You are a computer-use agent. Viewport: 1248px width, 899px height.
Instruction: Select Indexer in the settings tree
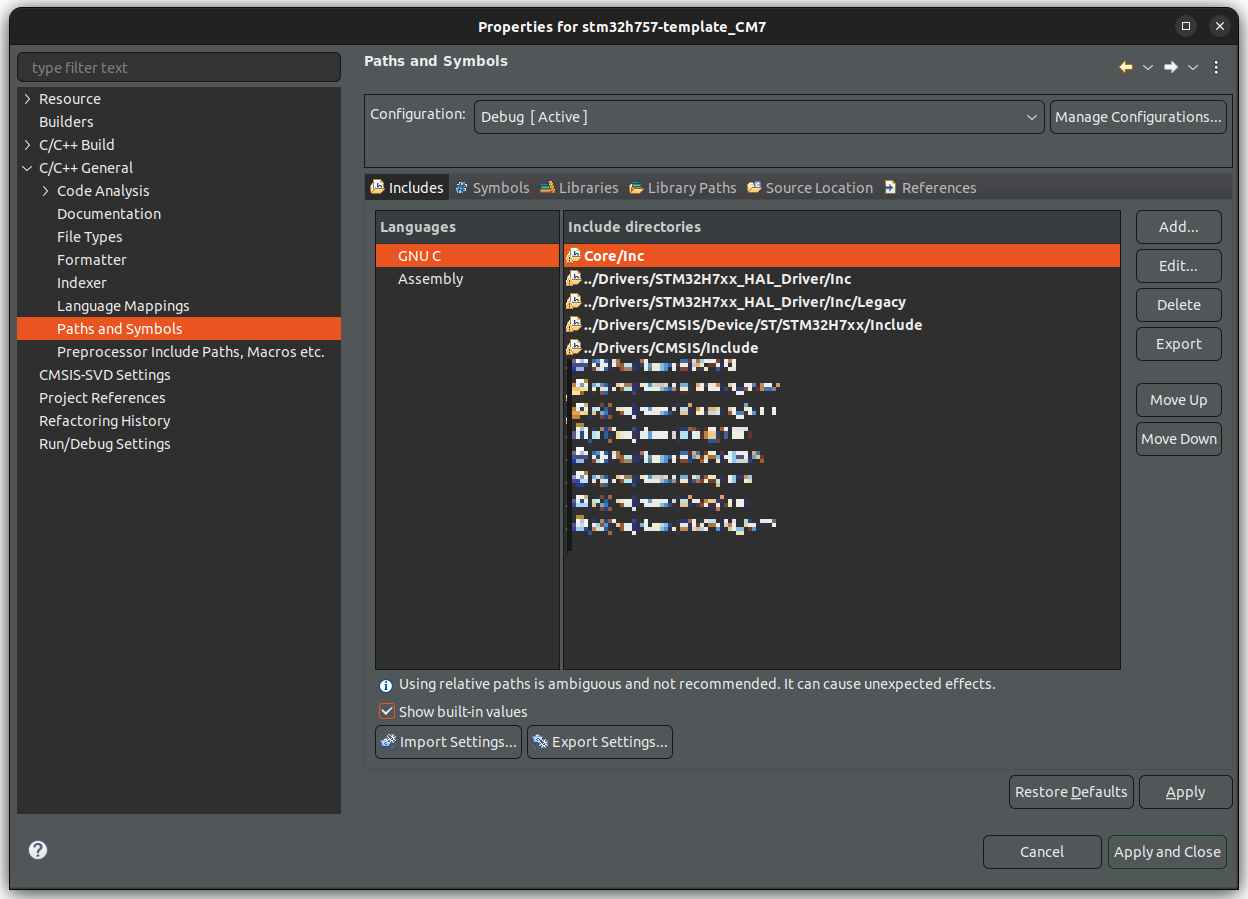[x=82, y=283]
